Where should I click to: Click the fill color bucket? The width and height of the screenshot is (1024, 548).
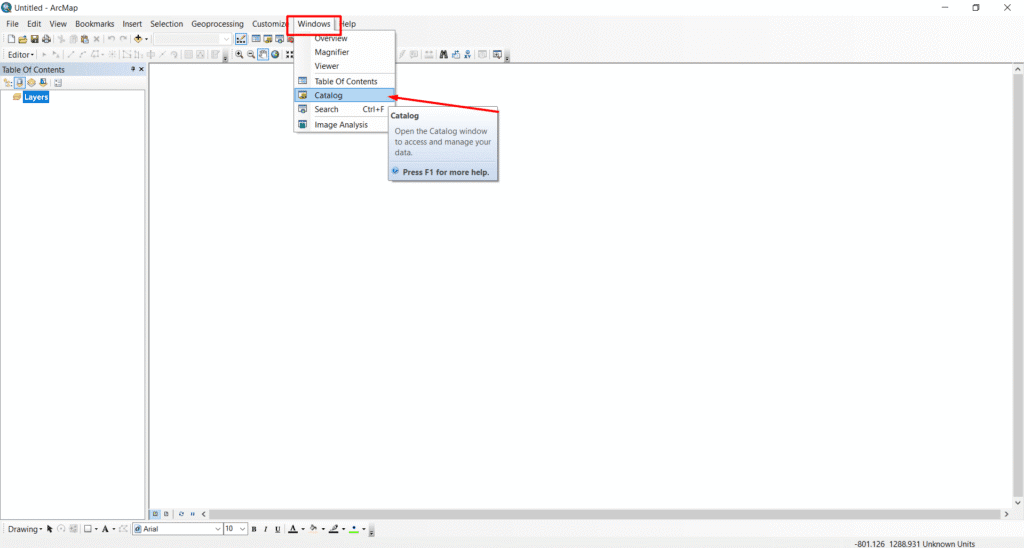coord(313,529)
